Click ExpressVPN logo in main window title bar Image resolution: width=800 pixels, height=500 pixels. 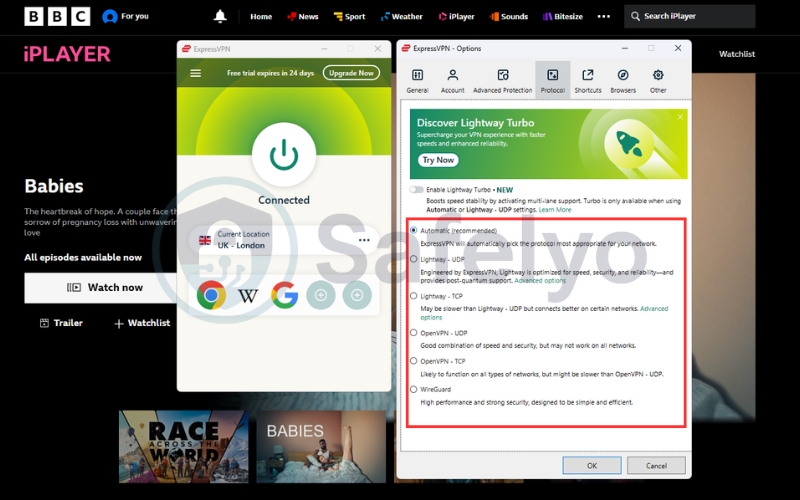(x=186, y=49)
